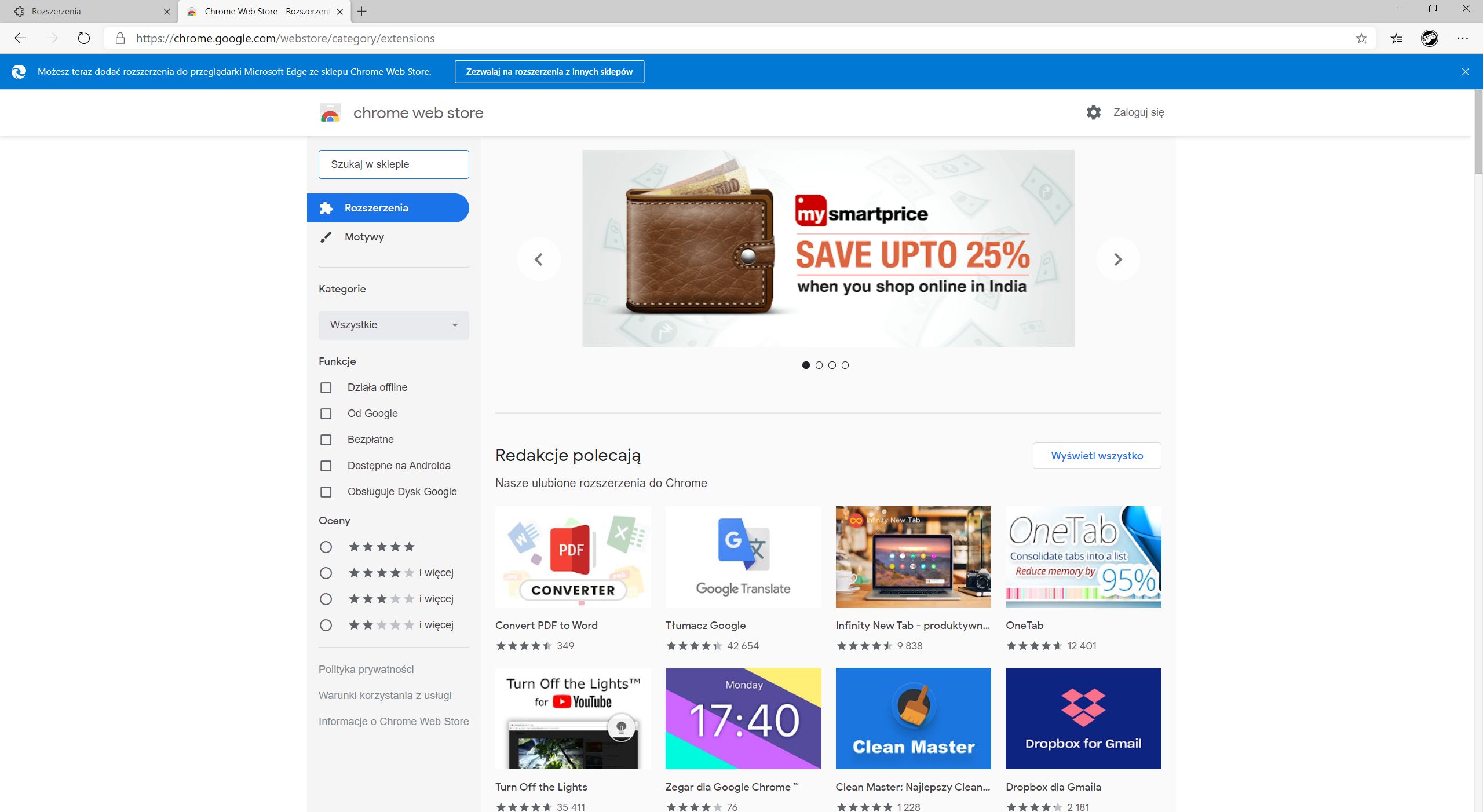This screenshot has width=1483, height=812.
Task: Select the five-star rating filter
Action: (326, 547)
